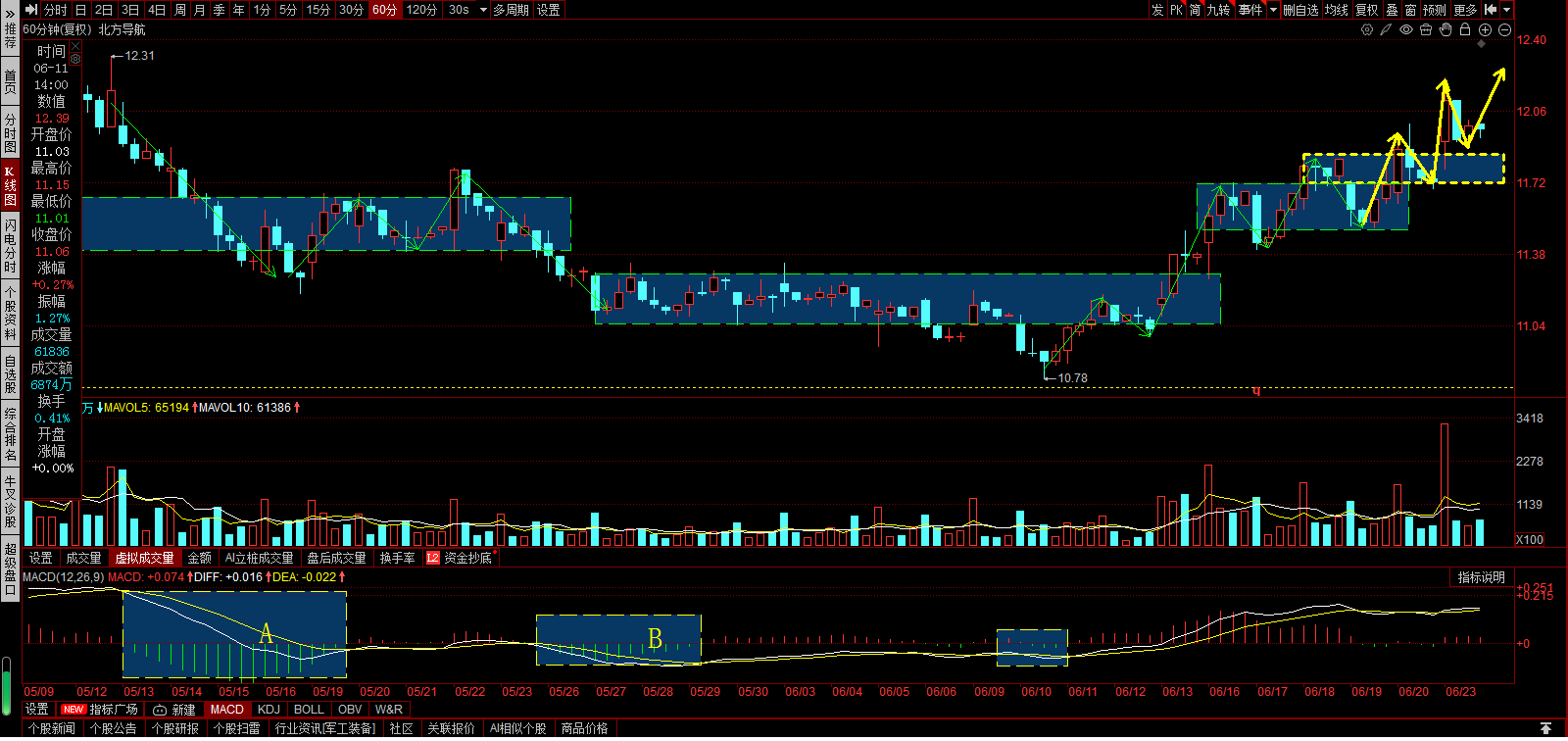Open 个股新闻 bottom tab
The height and width of the screenshot is (741, 1568).
(52, 728)
